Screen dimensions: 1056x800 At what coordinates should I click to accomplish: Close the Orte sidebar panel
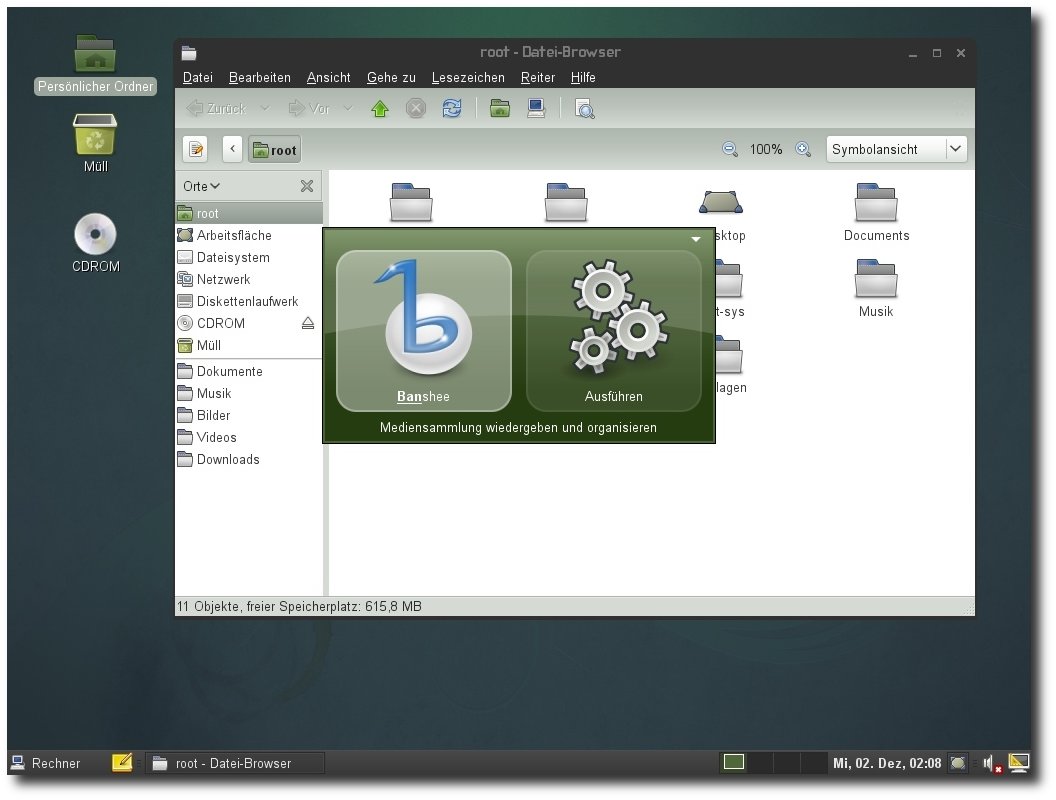coord(306,186)
